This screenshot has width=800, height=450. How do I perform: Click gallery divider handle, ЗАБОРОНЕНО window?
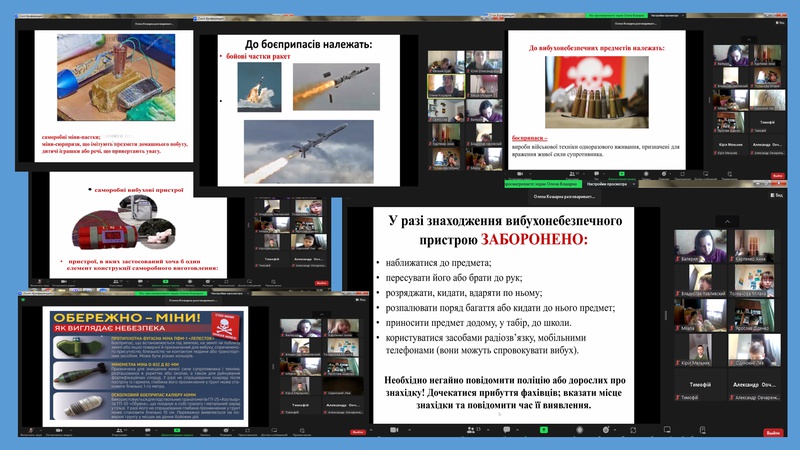pyautogui.click(x=665, y=315)
